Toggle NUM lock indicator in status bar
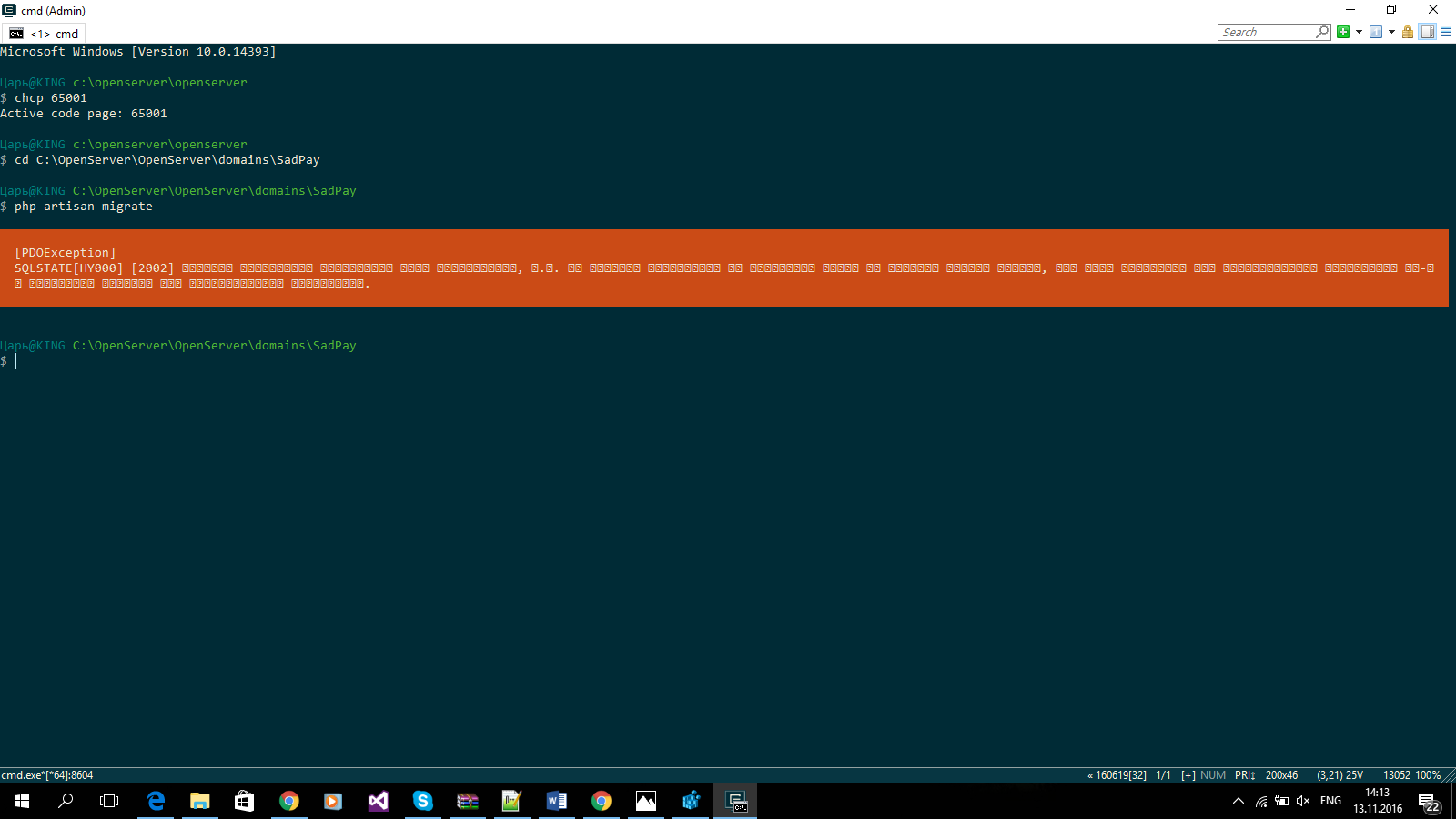The image size is (1456, 819). tap(1213, 775)
